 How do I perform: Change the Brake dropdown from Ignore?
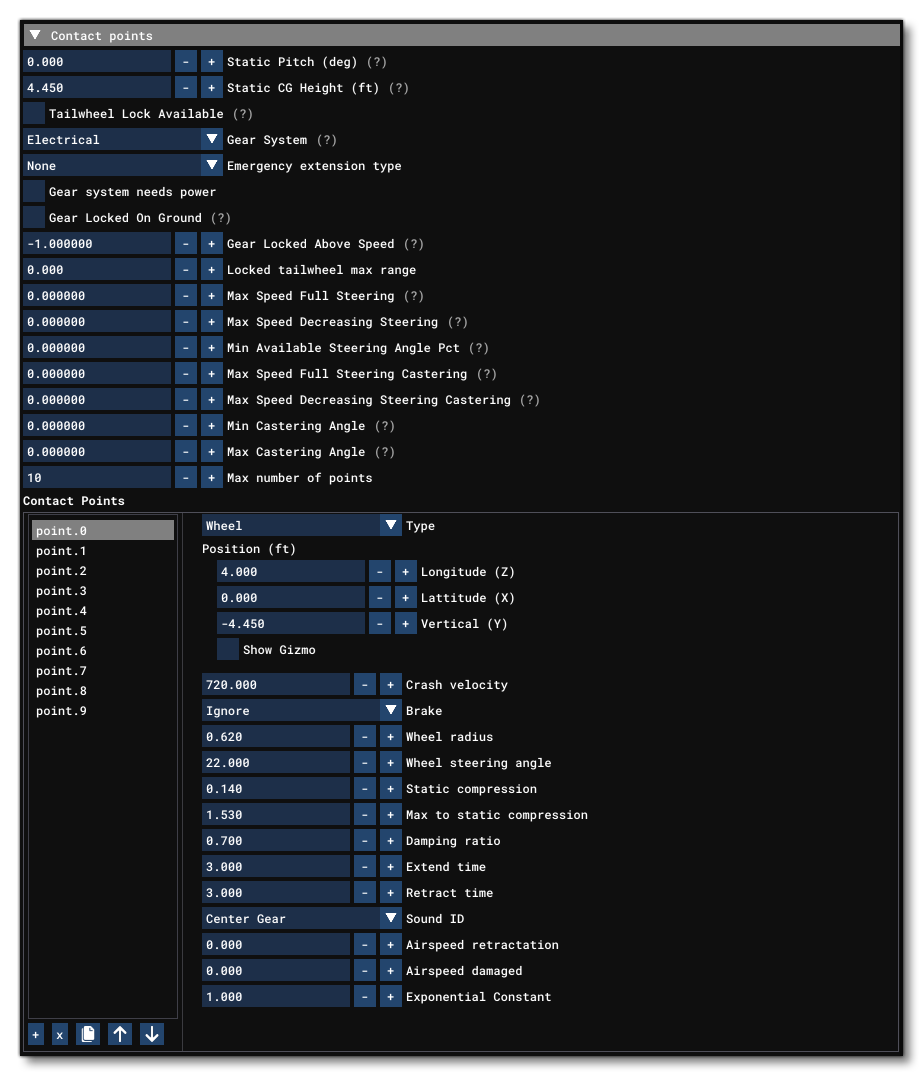tap(300, 710)
